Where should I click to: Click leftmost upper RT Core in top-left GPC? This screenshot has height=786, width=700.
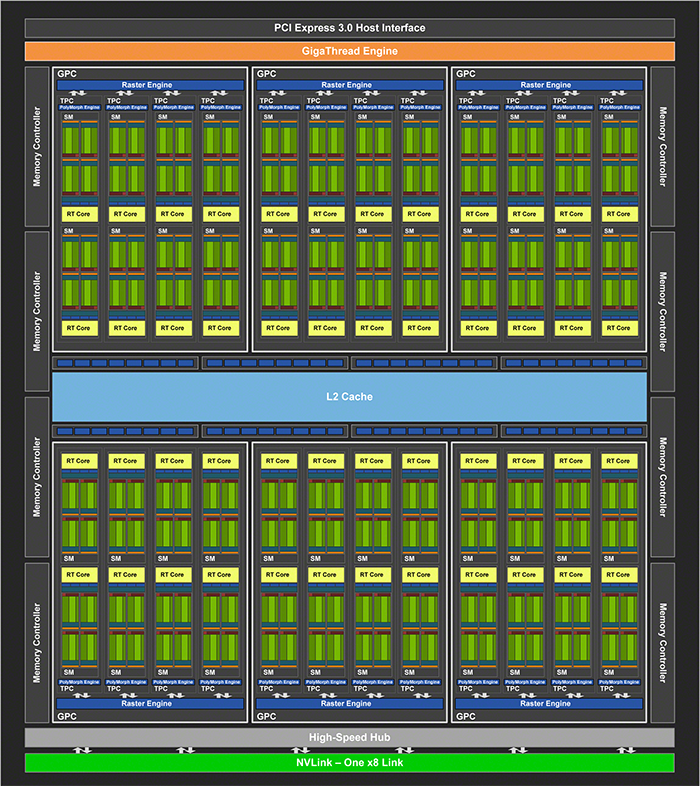(x=79, y=214)
